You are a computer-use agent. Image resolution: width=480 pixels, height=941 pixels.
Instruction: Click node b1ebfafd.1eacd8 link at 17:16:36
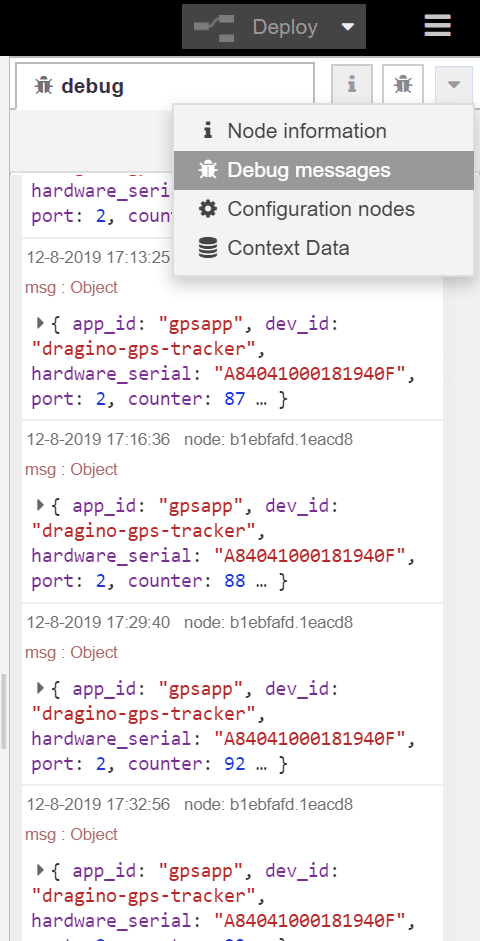tap(268, 440)
